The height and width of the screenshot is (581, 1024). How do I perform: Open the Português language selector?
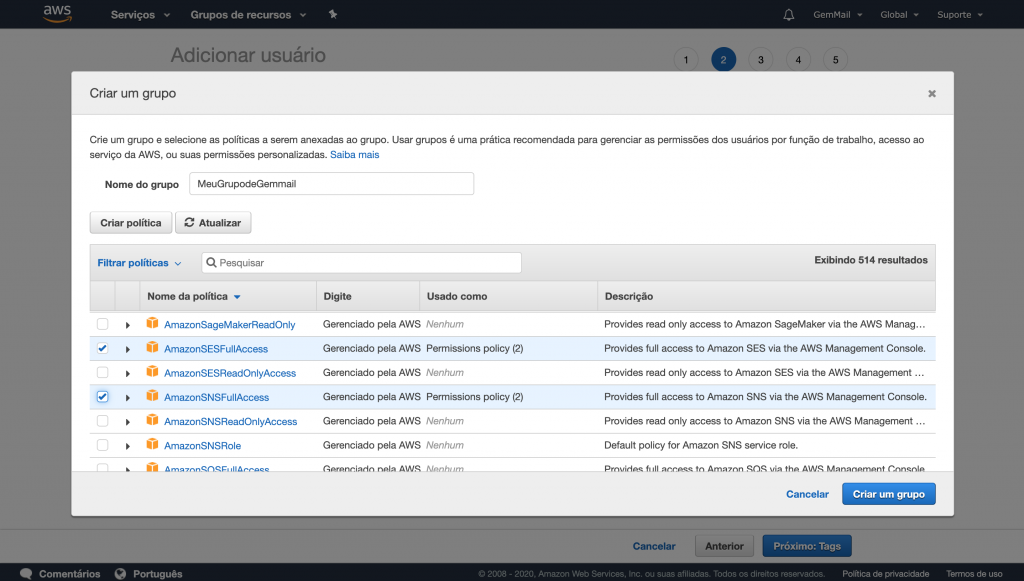click(x=148, y=573)
